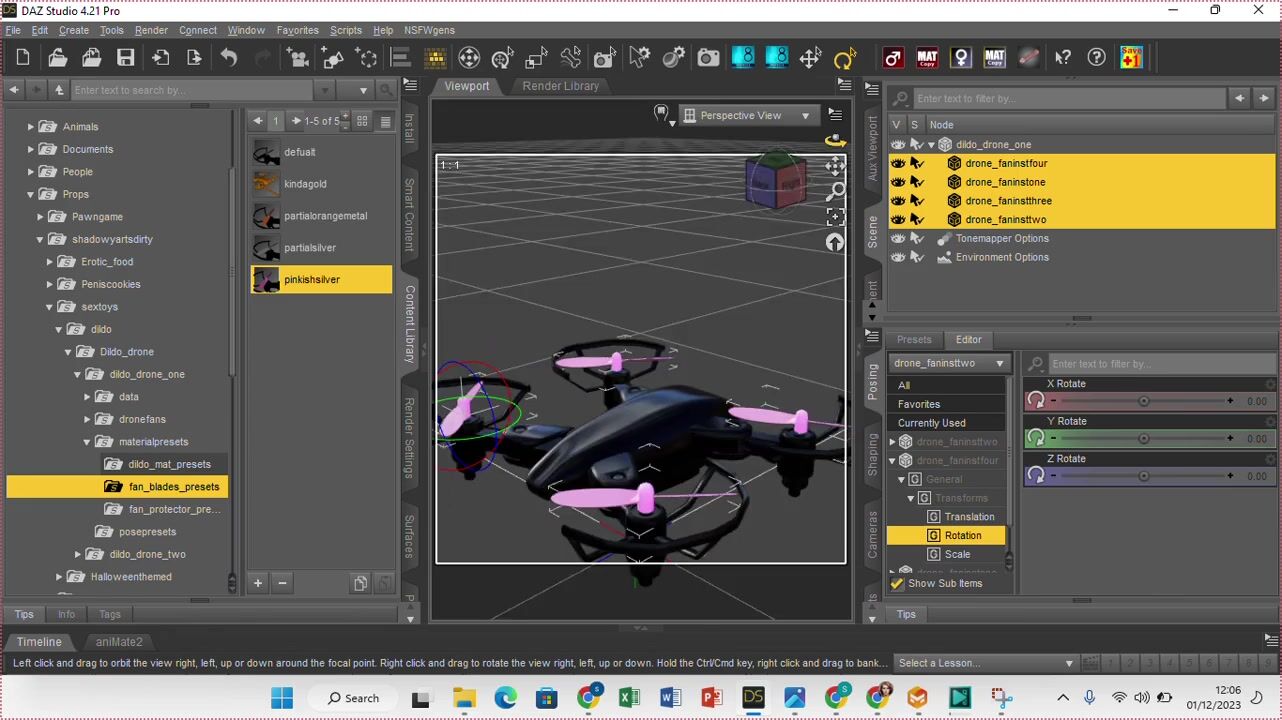Click the Undo arrow toolbar icon

pyautogui.click(x=229, y=58)
